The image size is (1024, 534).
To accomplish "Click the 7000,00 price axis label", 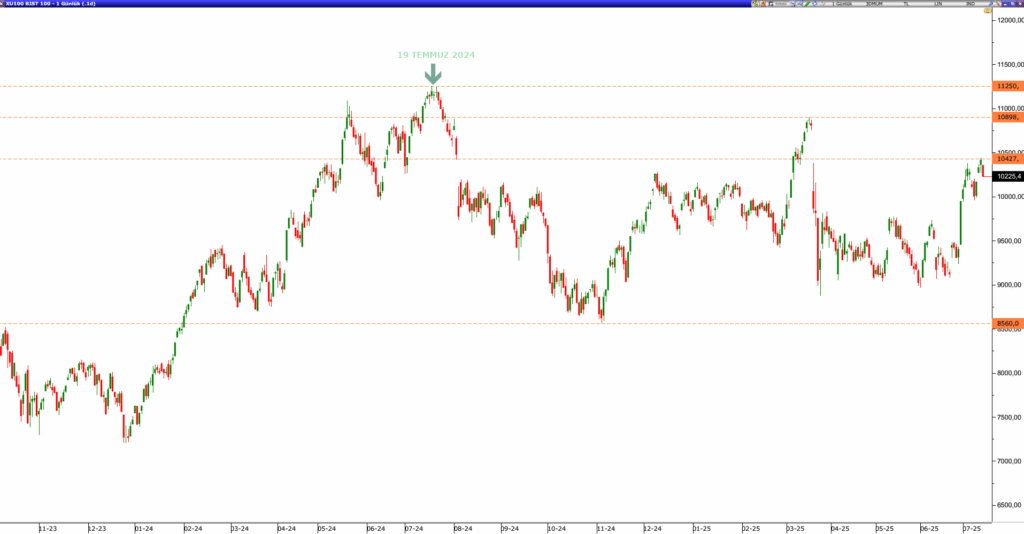I will (1010, 461).
